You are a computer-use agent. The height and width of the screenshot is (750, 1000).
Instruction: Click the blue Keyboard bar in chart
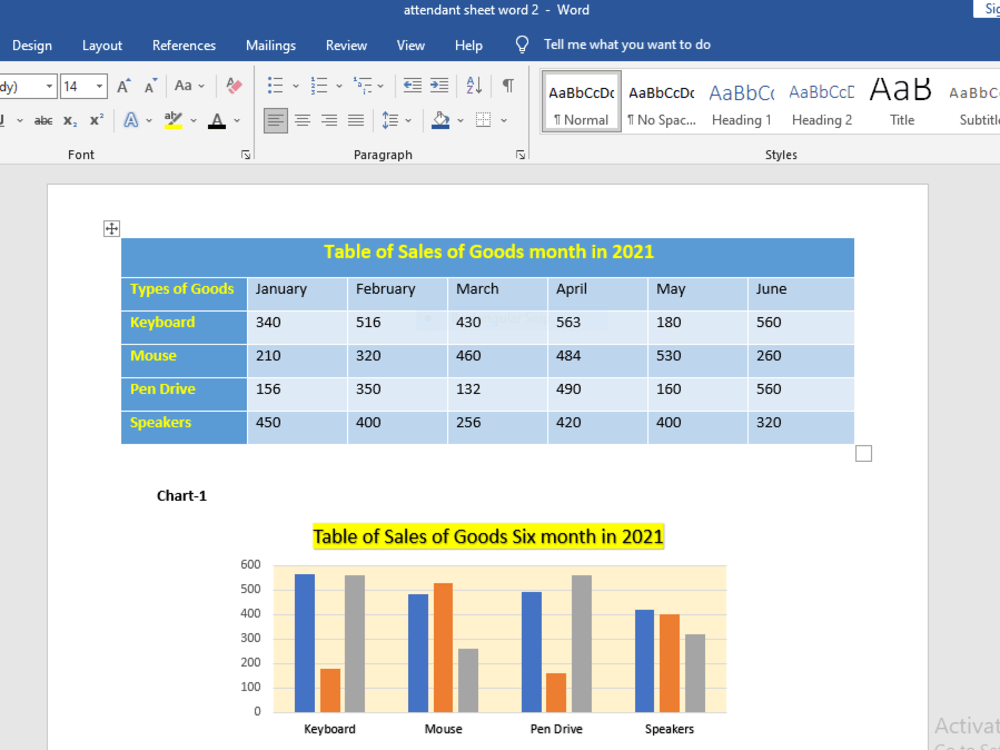pos(305,643)
